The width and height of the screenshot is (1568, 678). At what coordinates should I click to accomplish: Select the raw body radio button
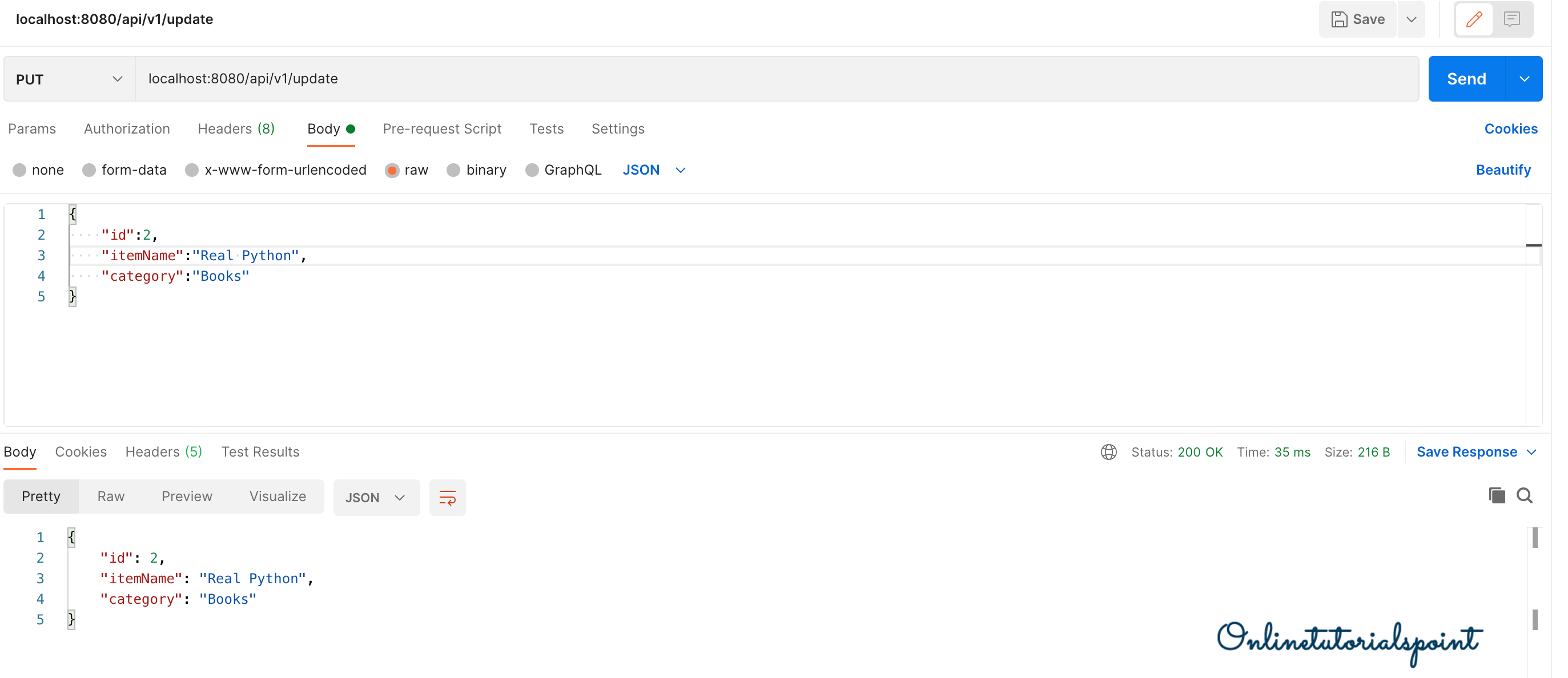(392, 171)
